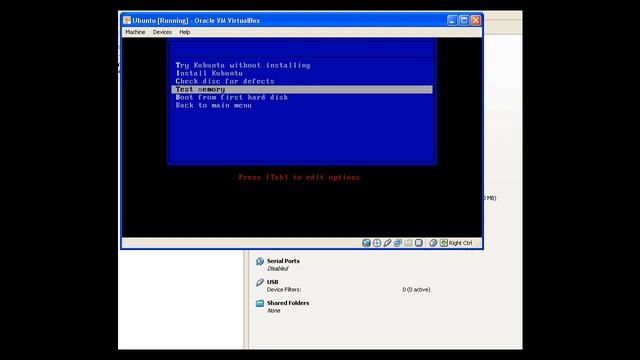Select Check disc for defects option

point(225,81)
